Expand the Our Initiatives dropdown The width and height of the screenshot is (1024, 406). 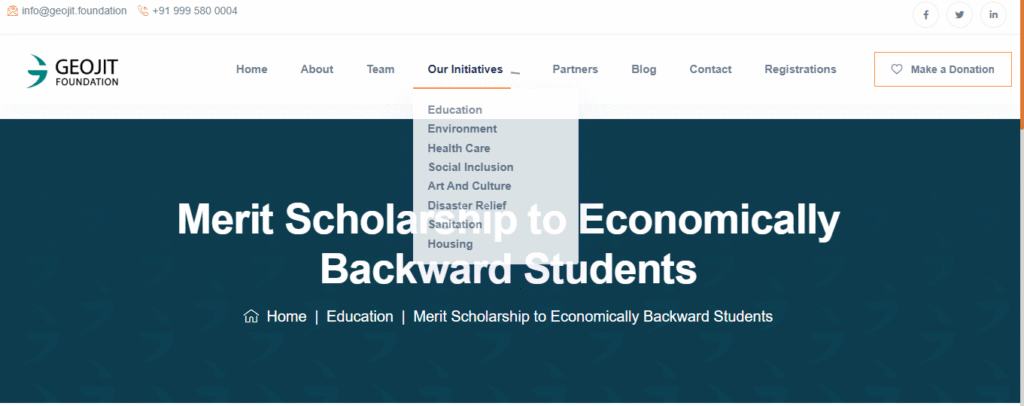pyautogui.click(x=465, y=70)
